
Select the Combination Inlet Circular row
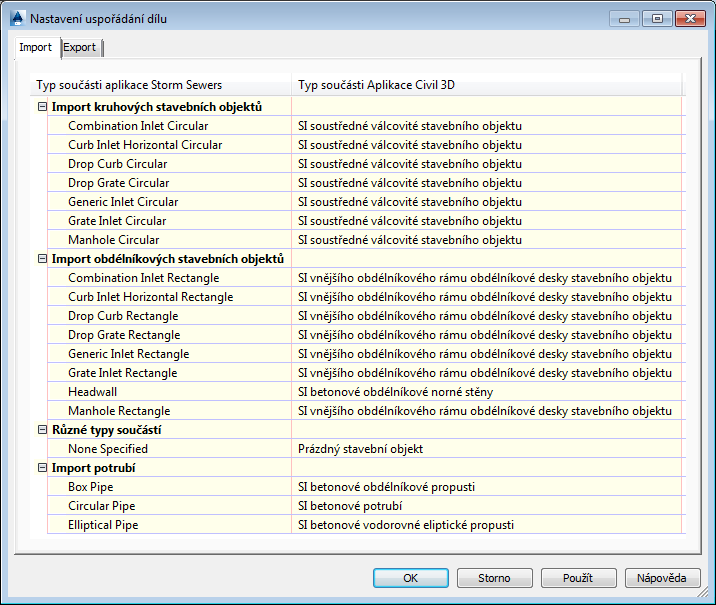[x=366, y=126]
